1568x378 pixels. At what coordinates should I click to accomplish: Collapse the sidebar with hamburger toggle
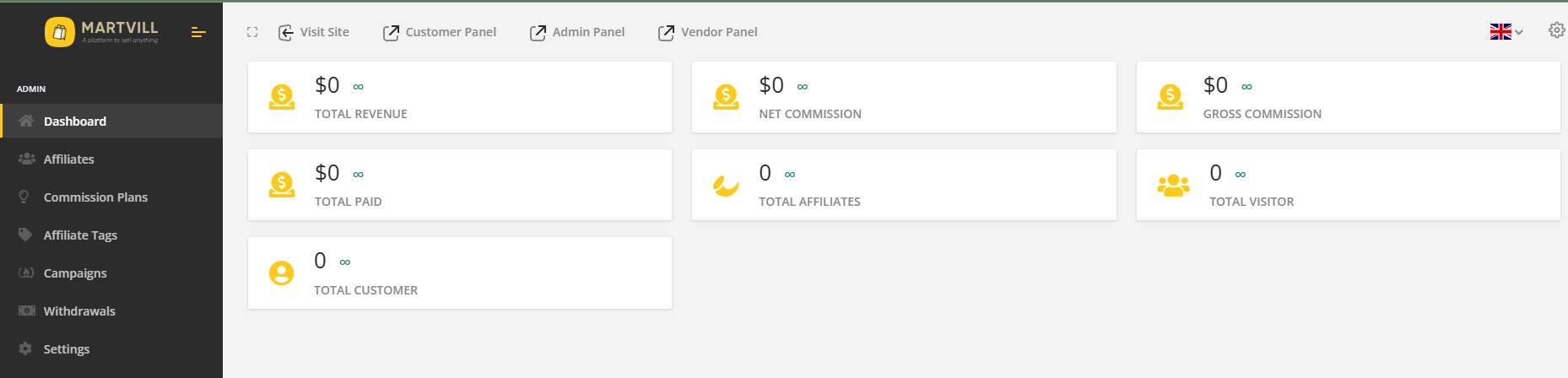198,32
